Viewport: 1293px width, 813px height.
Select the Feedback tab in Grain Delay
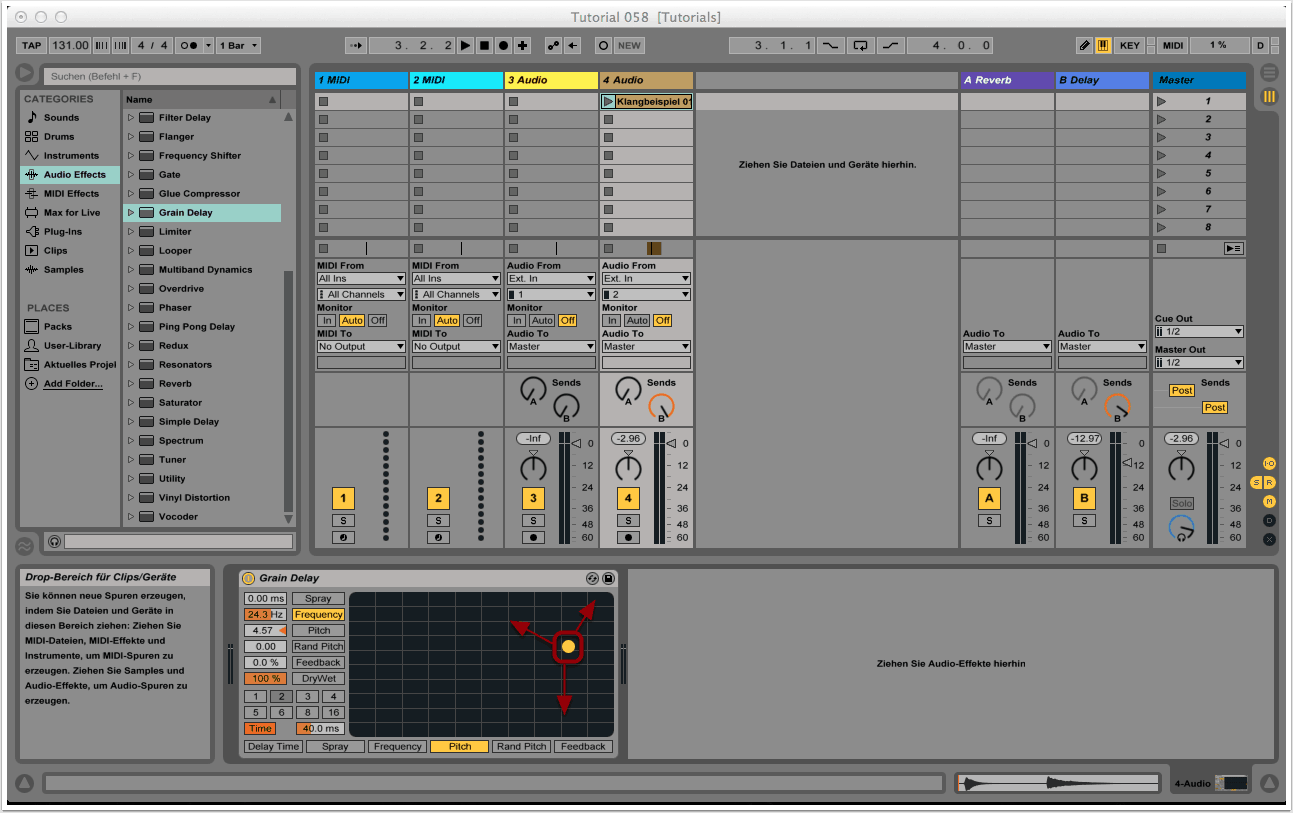tap(583, 747)
